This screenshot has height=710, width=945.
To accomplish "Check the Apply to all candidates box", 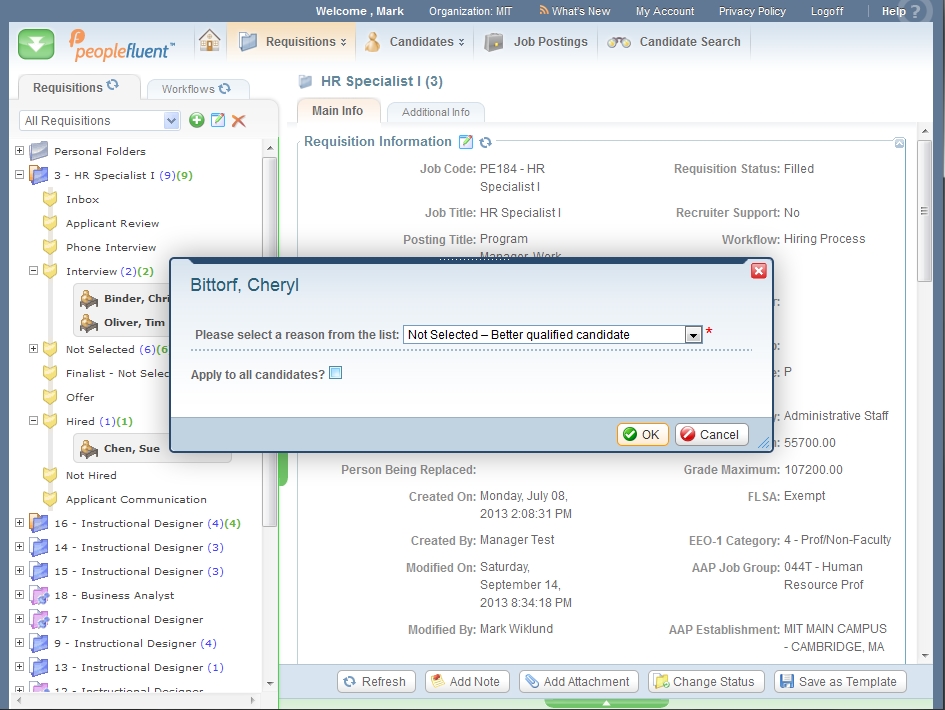I will tap(336, 373).
